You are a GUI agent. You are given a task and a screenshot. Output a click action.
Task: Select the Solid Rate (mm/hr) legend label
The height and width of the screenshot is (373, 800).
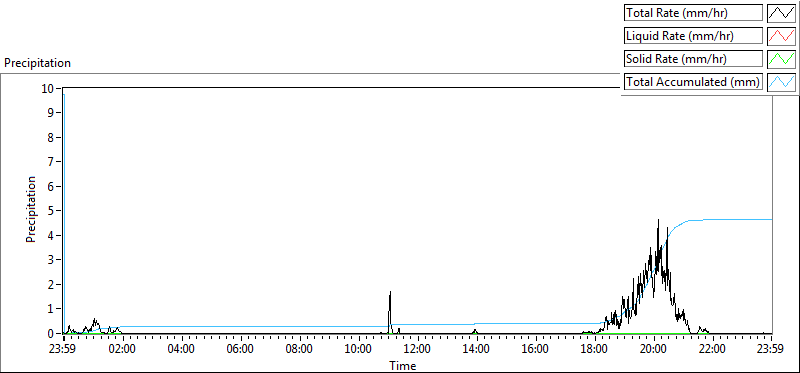click(x=693, y=59)
